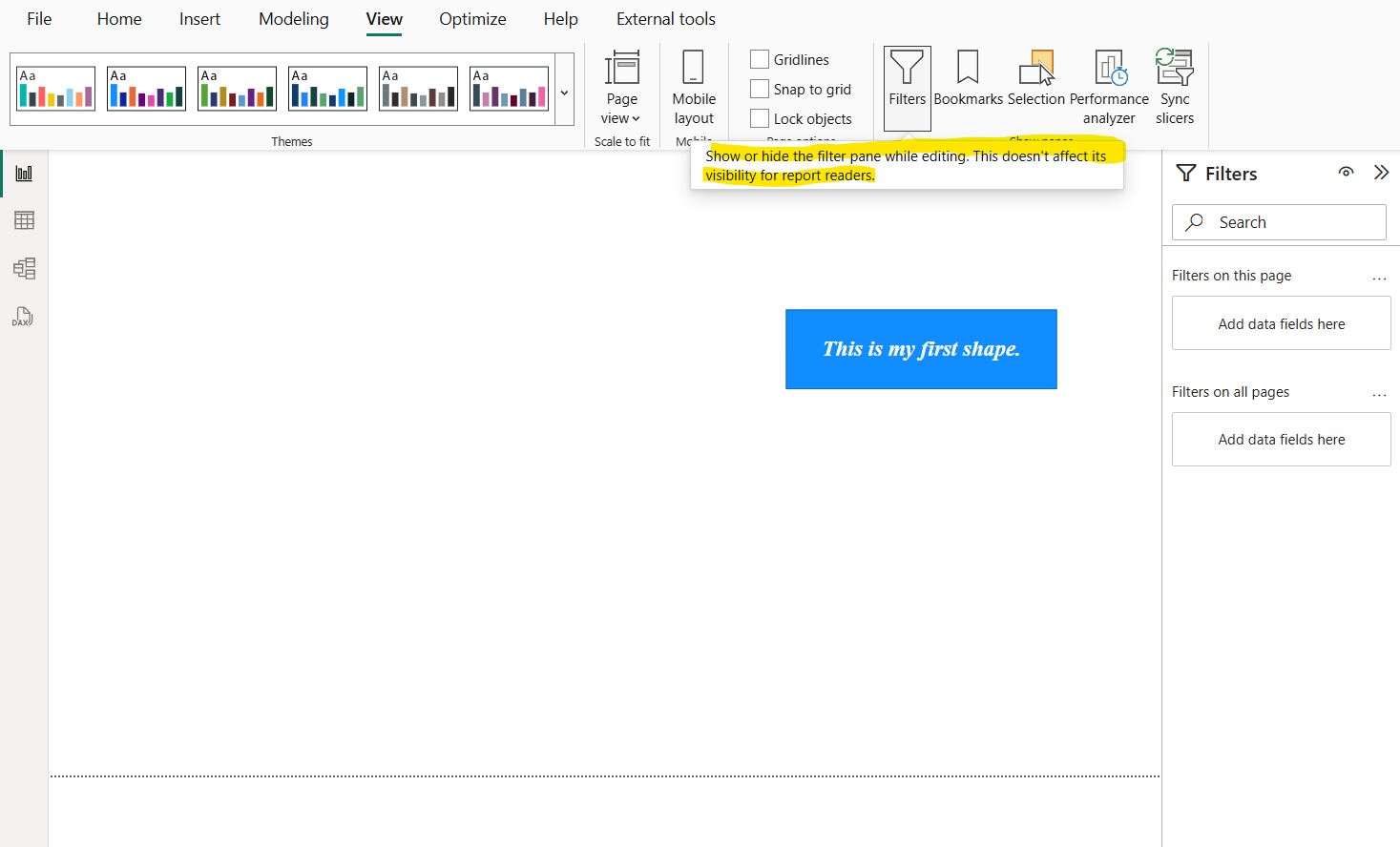Open the File menu
Screen dimensions: 1400x847
(x=38, y=18)
